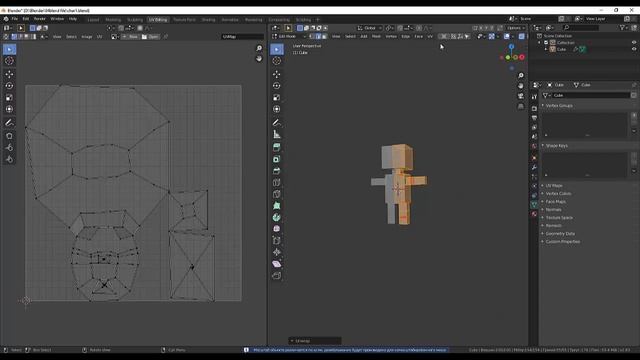Click the UVMap field in UV editor header

242,37
